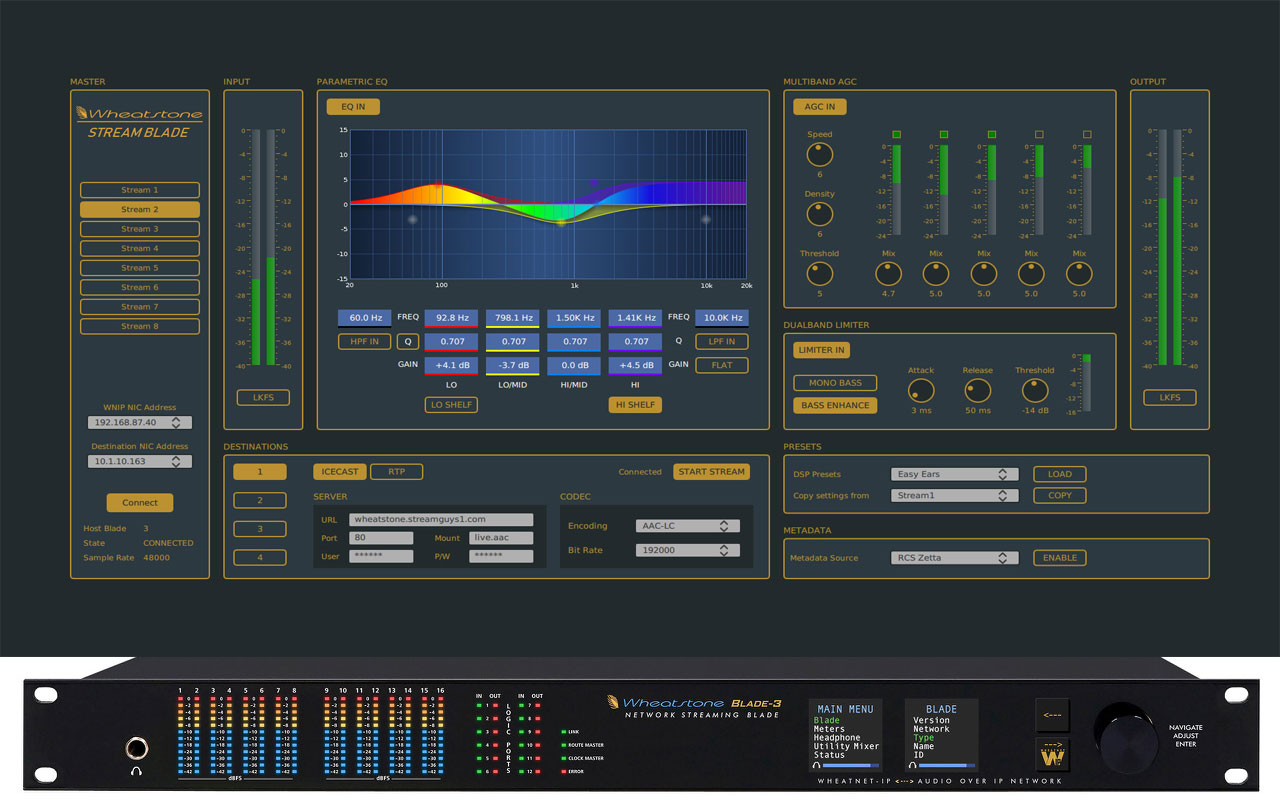Toggle the AGC IN button
The width and height of the screenshot is (1280, 806).
[x=820, y=107]
